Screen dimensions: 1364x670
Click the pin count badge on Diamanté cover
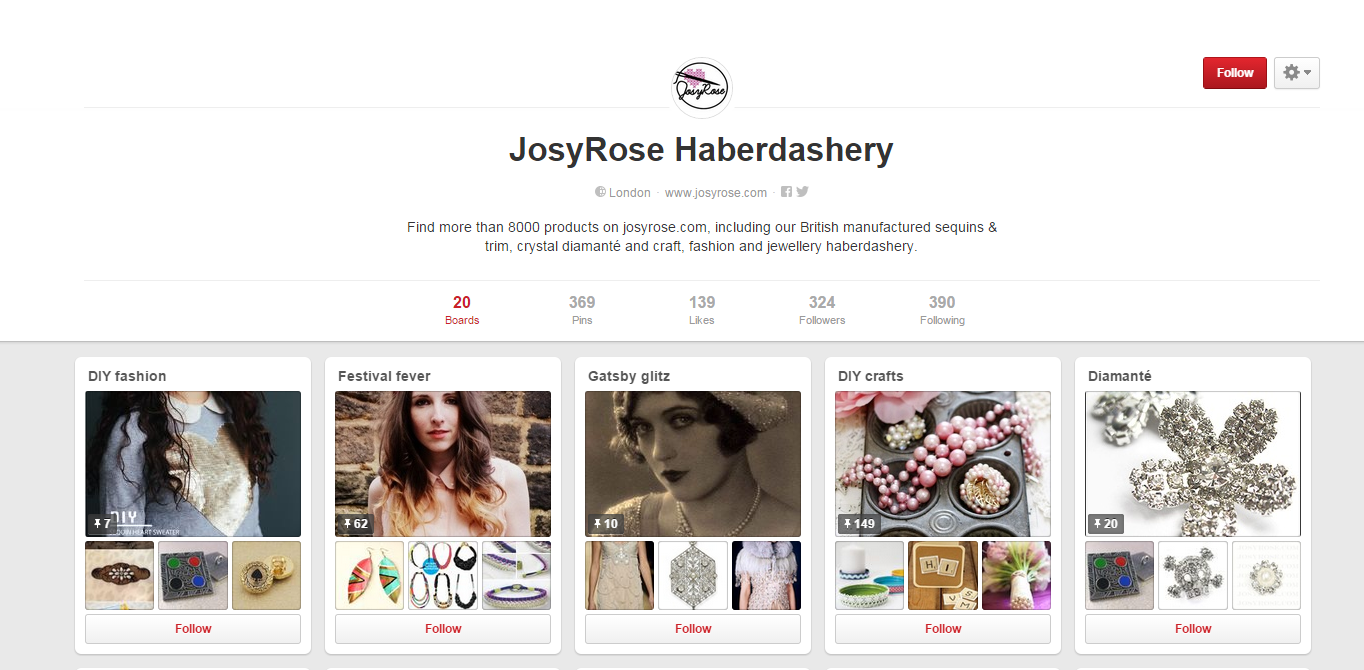click(x=1106, y=524)
